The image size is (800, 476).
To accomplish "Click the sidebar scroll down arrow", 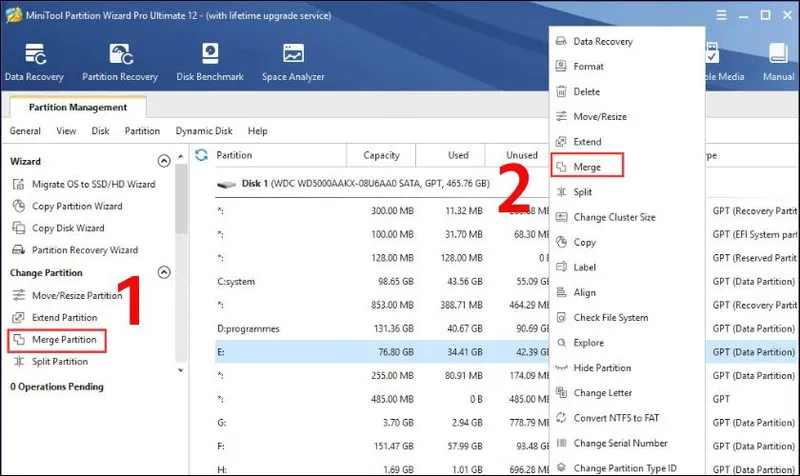I will click(x=181, y=370).
